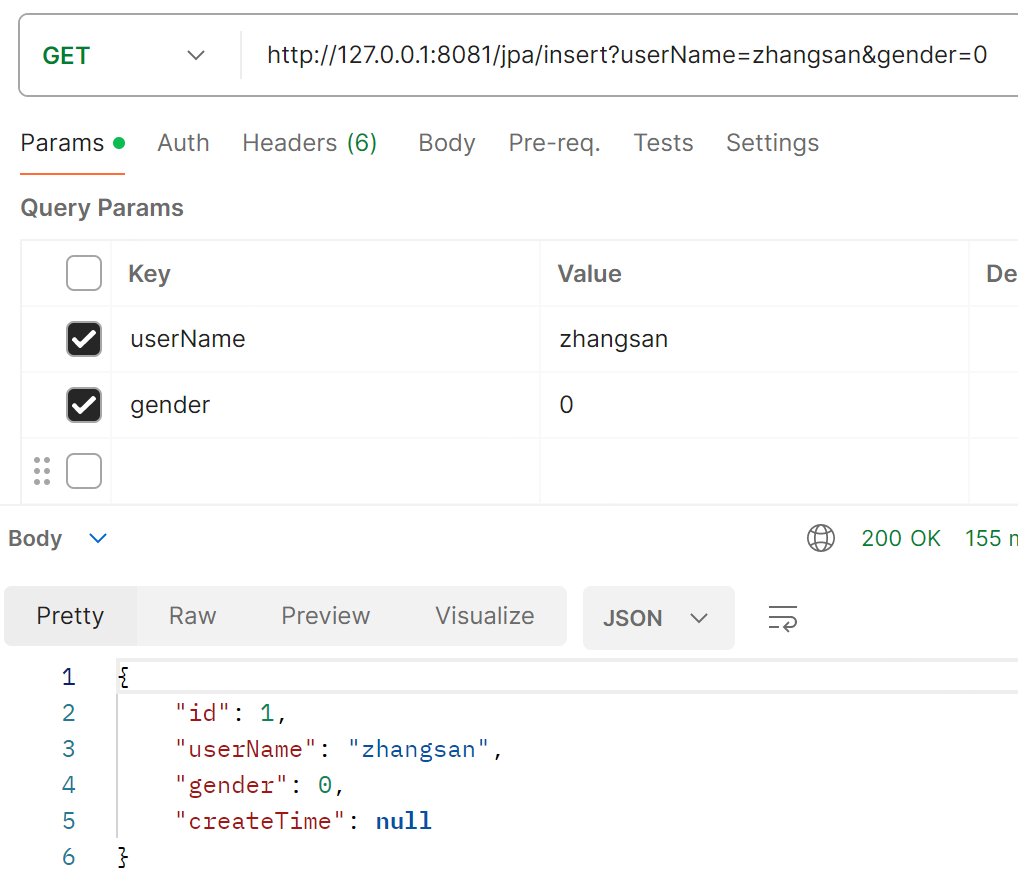
Task: Click the 200 OK status
Action: [x=900, y=538]
